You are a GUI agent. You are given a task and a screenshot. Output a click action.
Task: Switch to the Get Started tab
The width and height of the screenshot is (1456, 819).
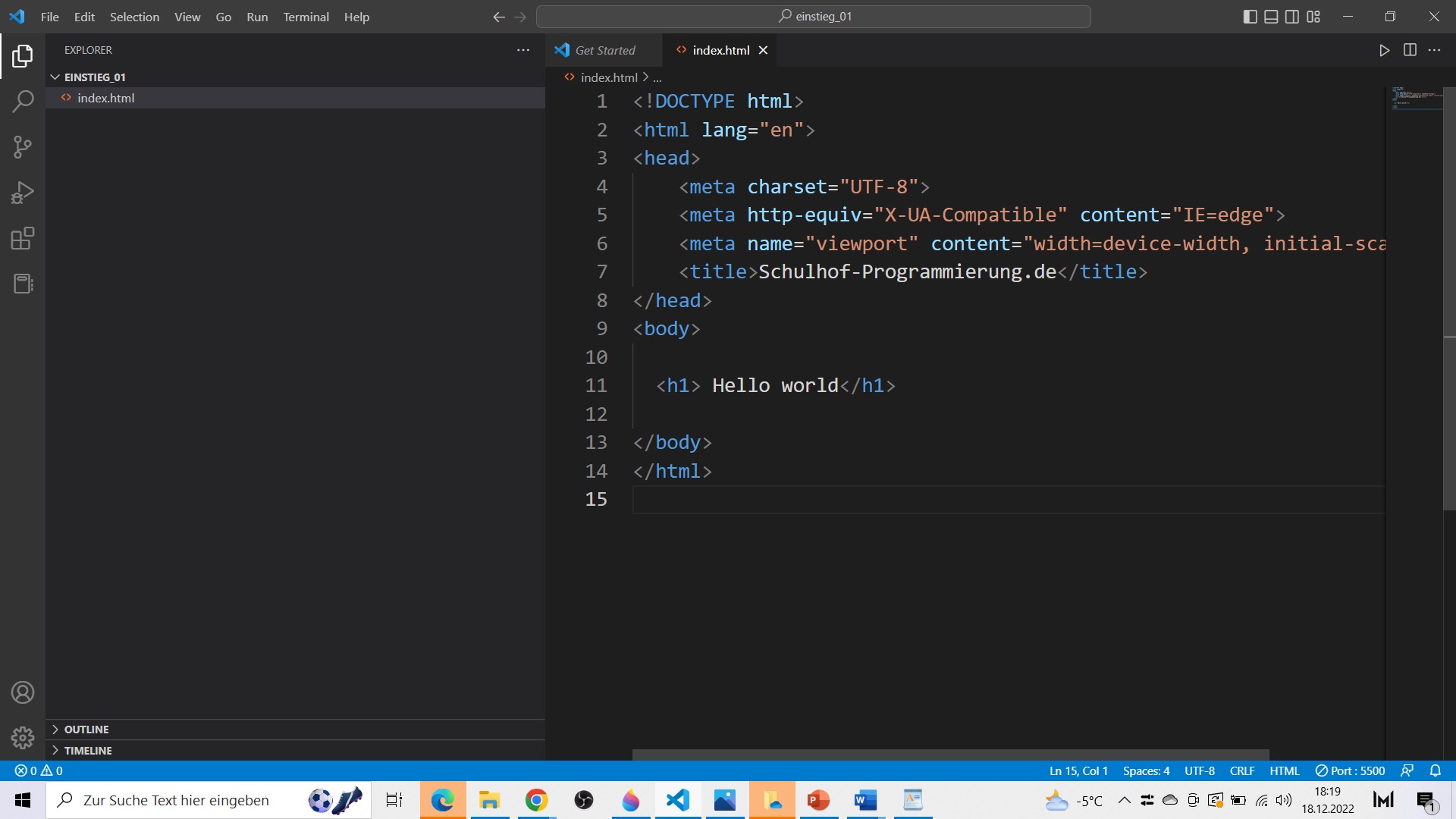[x=604, y=50]
